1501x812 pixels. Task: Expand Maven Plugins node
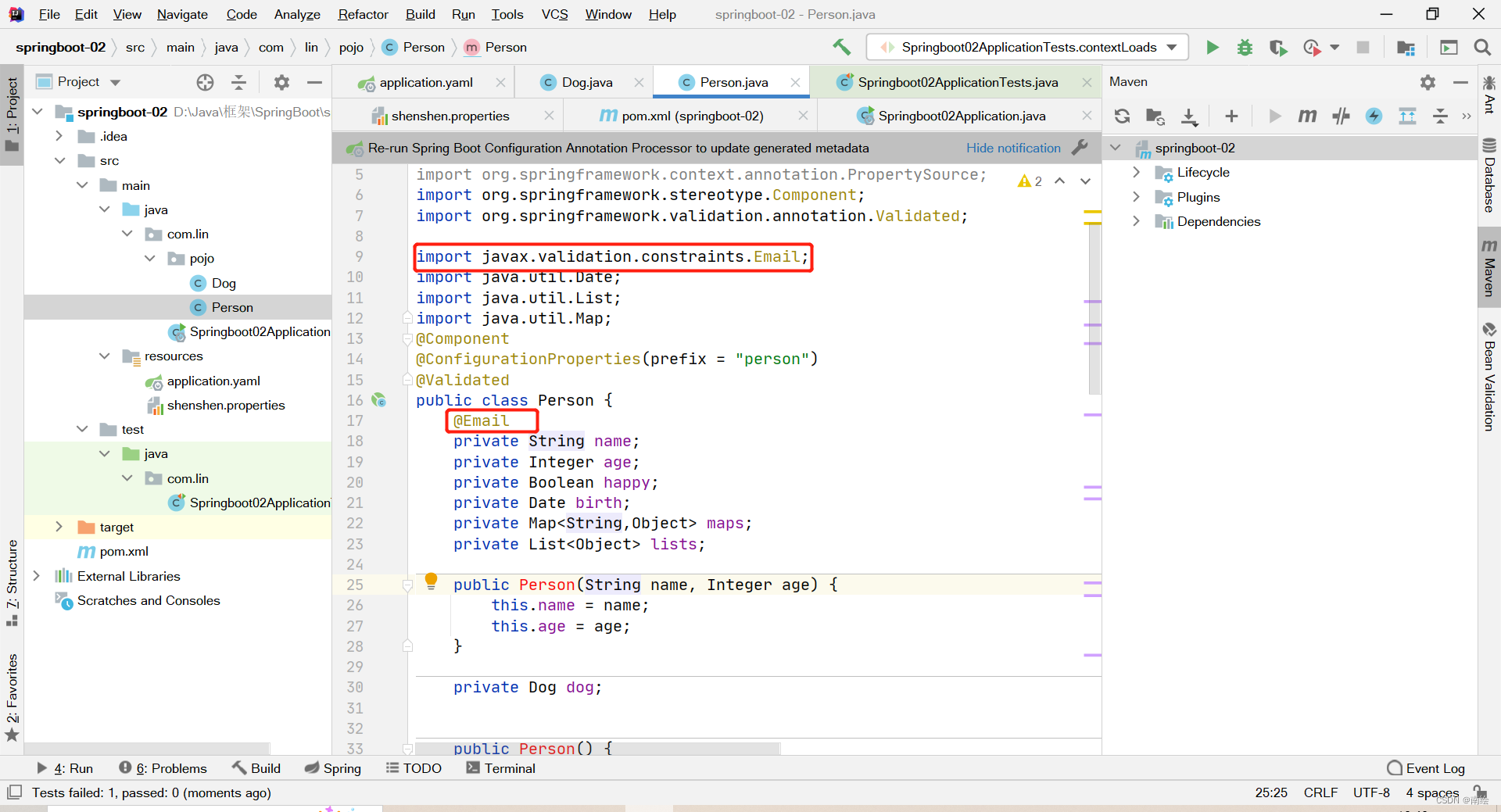pyautogui.click(x=1137, y=197)
